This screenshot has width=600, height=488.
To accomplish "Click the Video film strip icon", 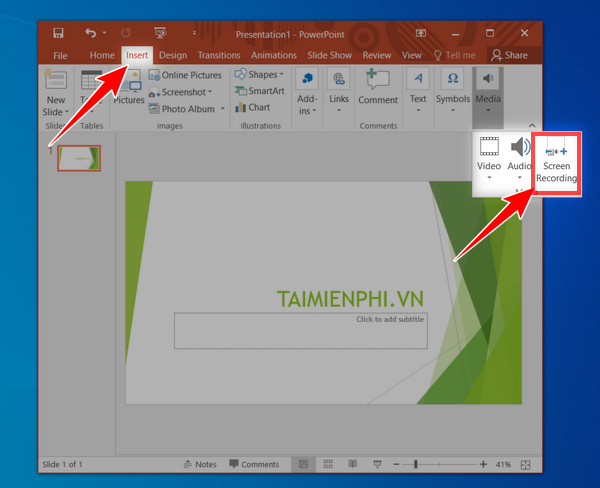I will click(489, 147).
